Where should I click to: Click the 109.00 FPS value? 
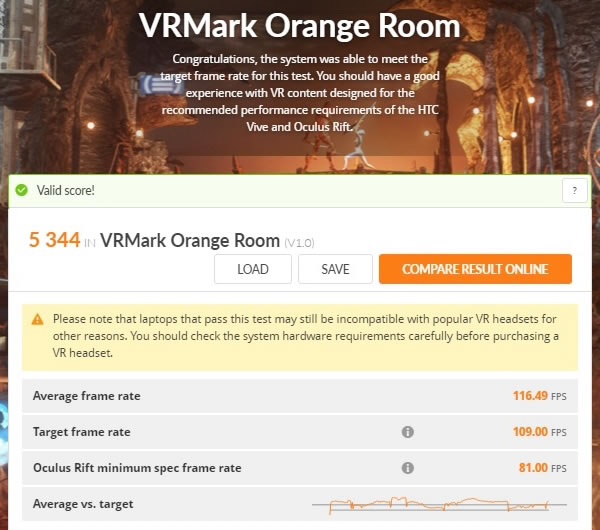point(540,432)
